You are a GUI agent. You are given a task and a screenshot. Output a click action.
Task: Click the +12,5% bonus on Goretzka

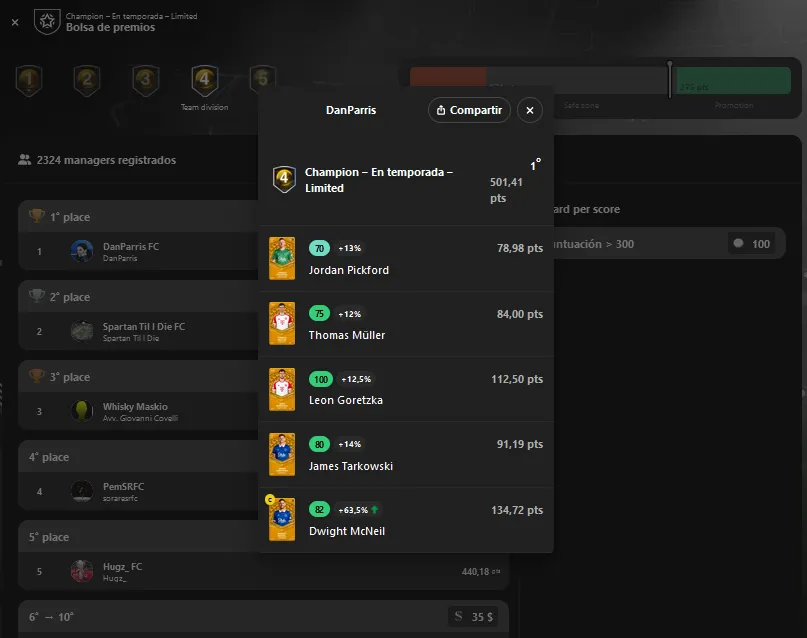(356, 379)
